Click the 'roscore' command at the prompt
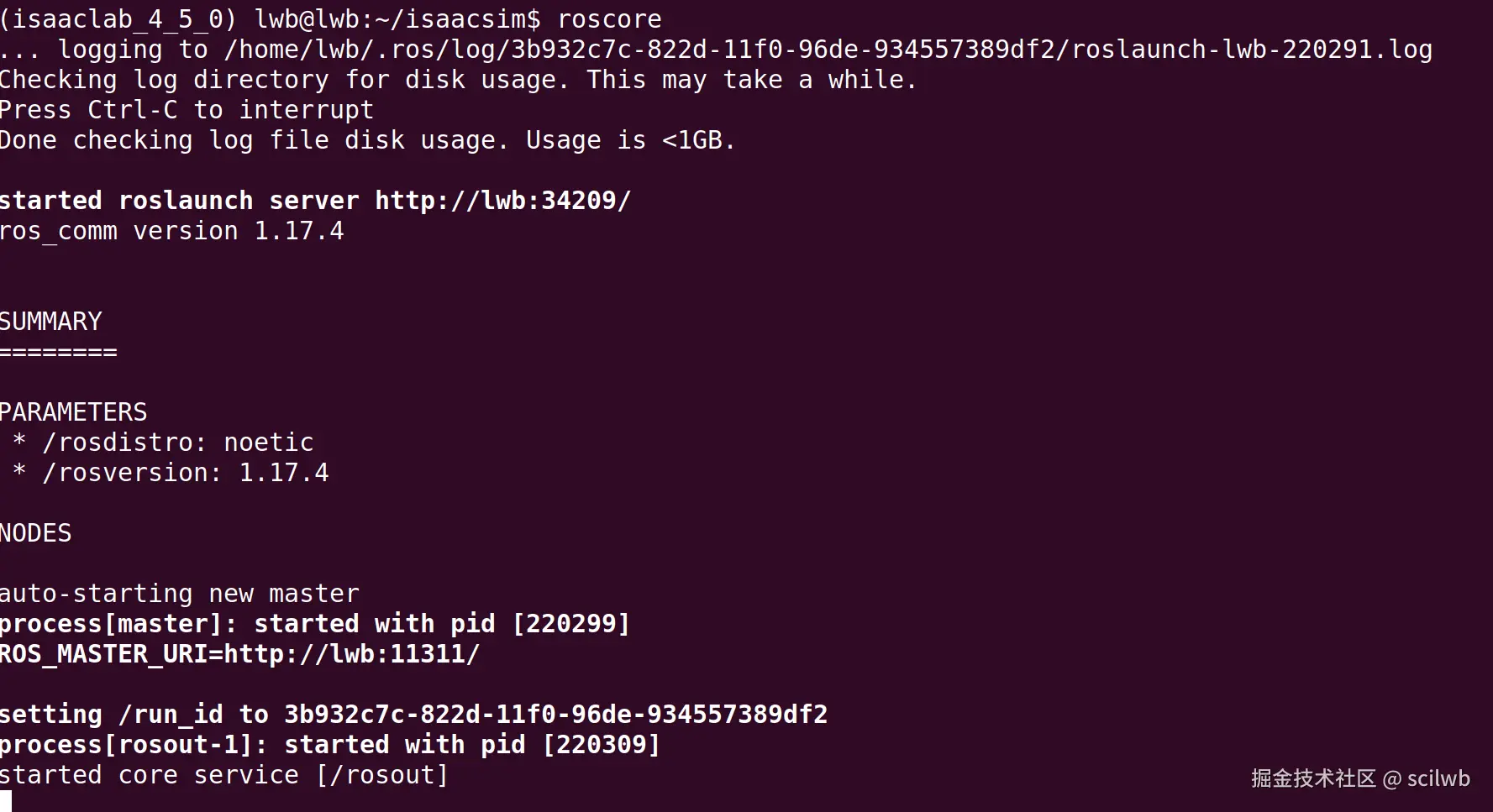This screenshot has width=1493, height=812. coord(609,19)
